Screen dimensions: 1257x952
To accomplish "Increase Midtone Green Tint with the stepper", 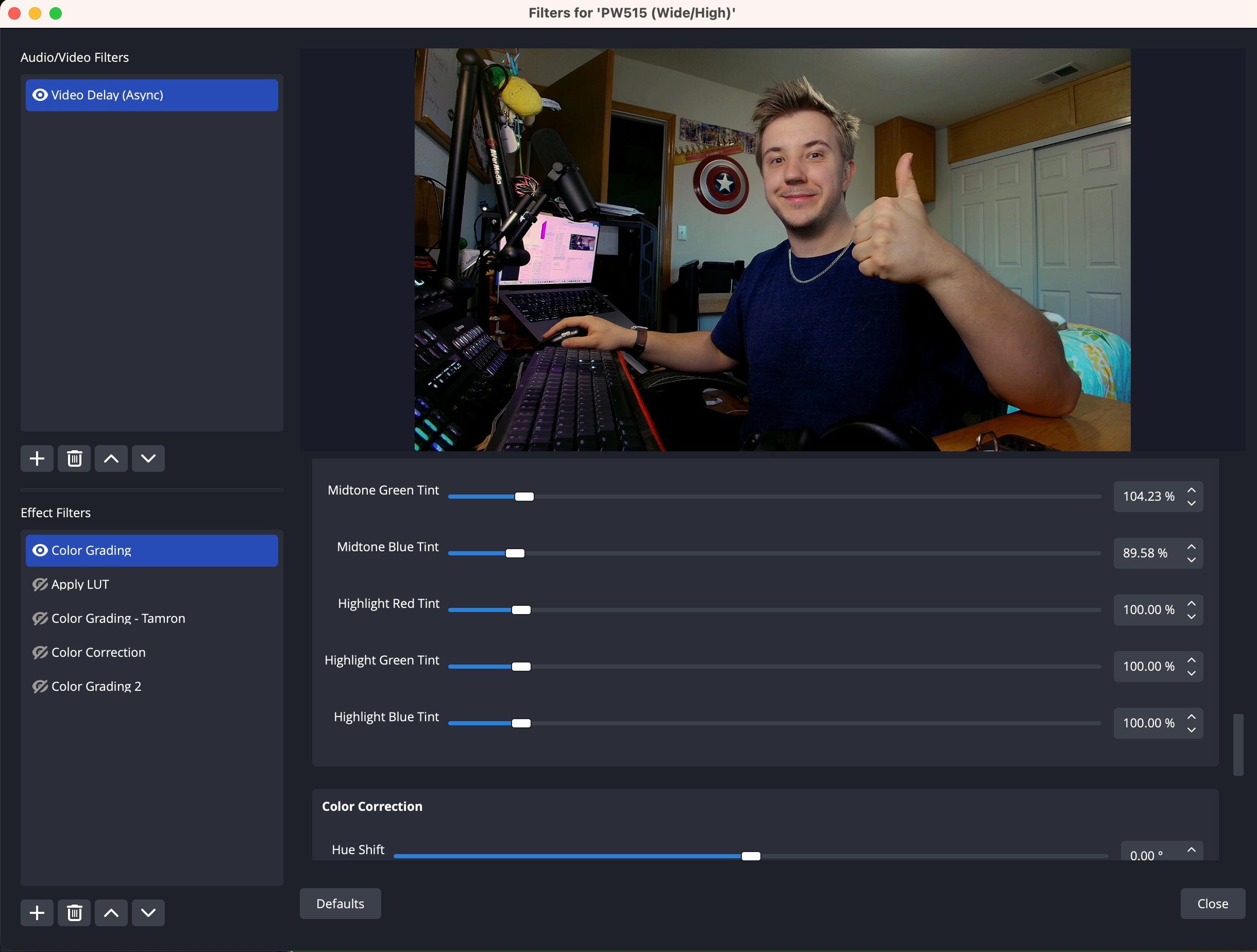I will (x=1191, y=490).
